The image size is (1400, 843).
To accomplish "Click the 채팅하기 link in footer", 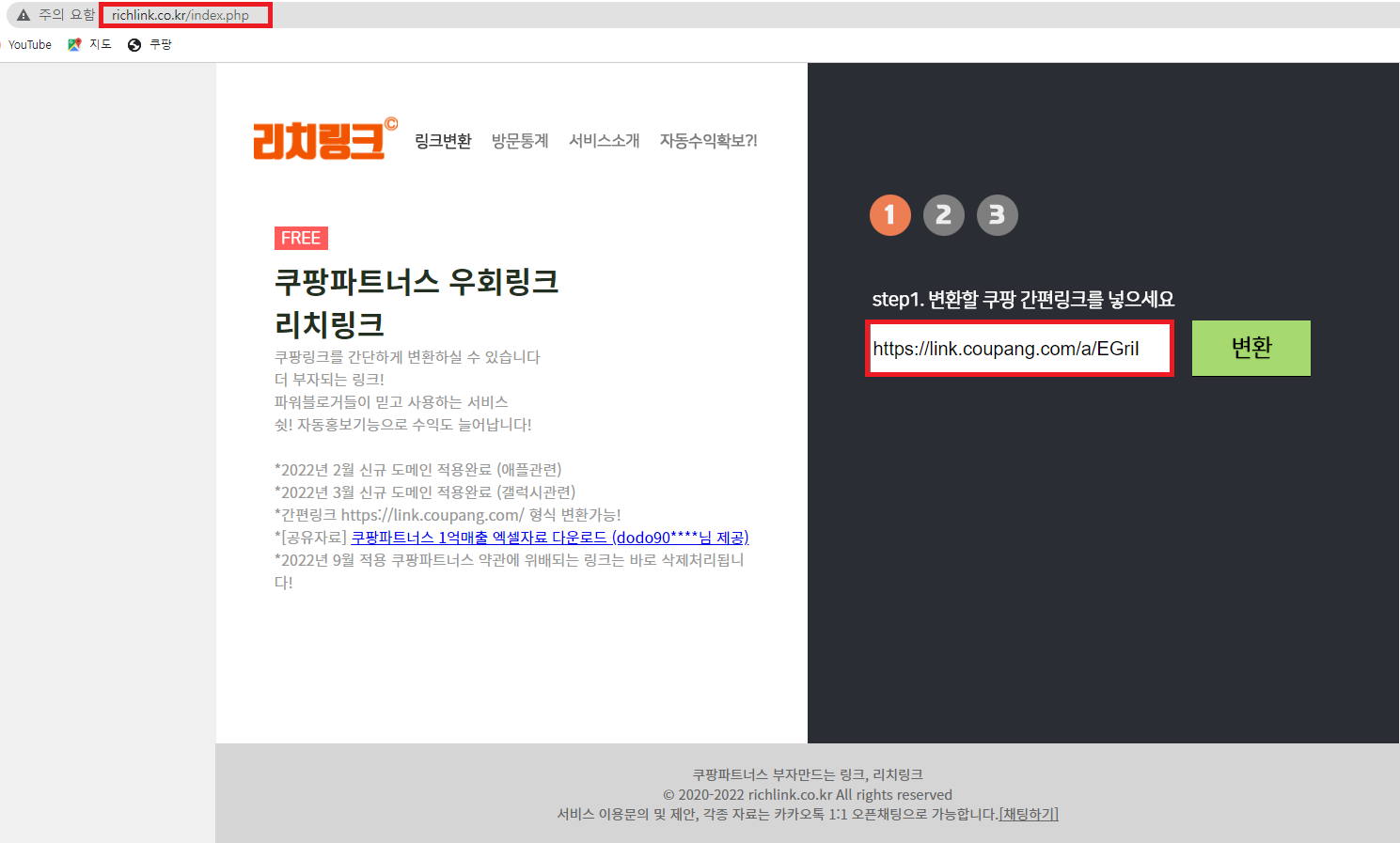I will 1029,814.
